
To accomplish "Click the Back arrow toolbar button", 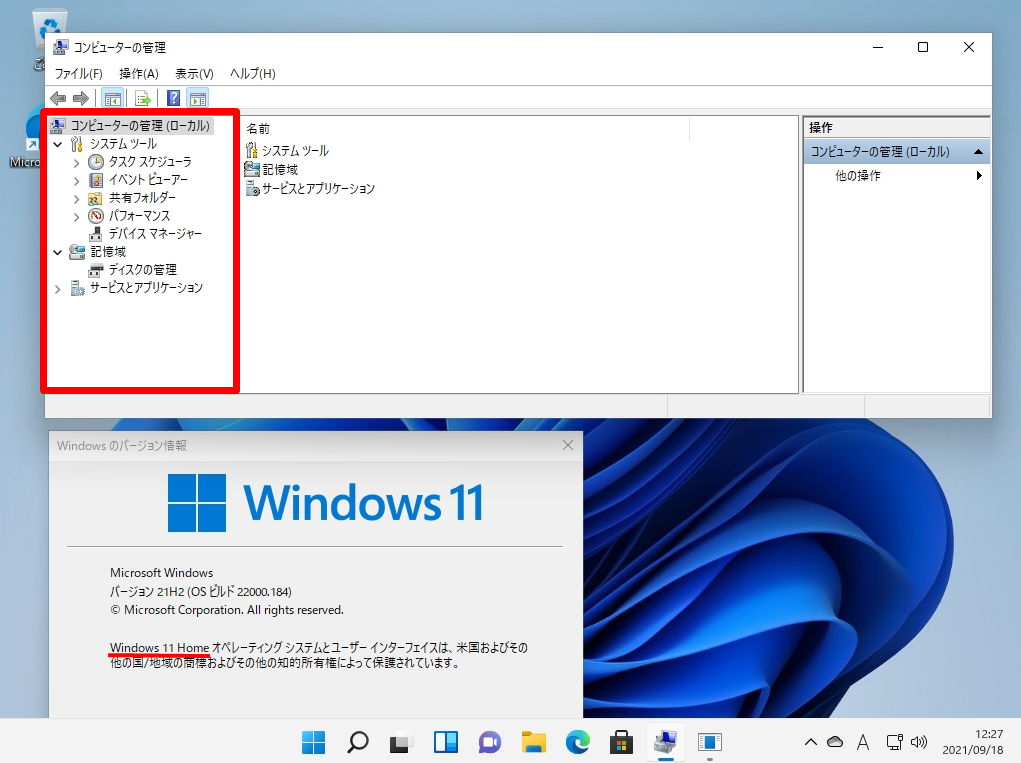I will [58, 98].
